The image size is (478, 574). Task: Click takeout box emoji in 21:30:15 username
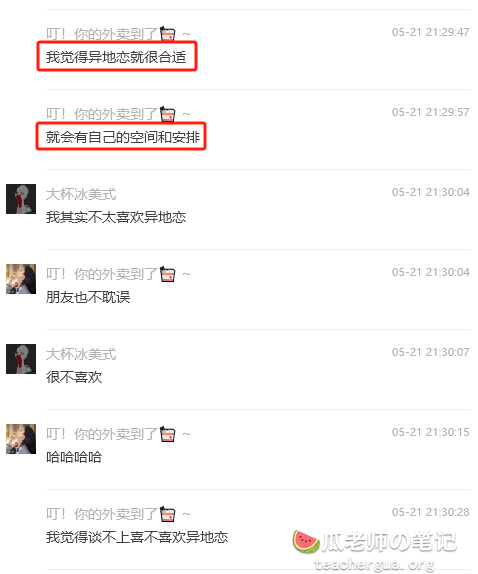168,434
